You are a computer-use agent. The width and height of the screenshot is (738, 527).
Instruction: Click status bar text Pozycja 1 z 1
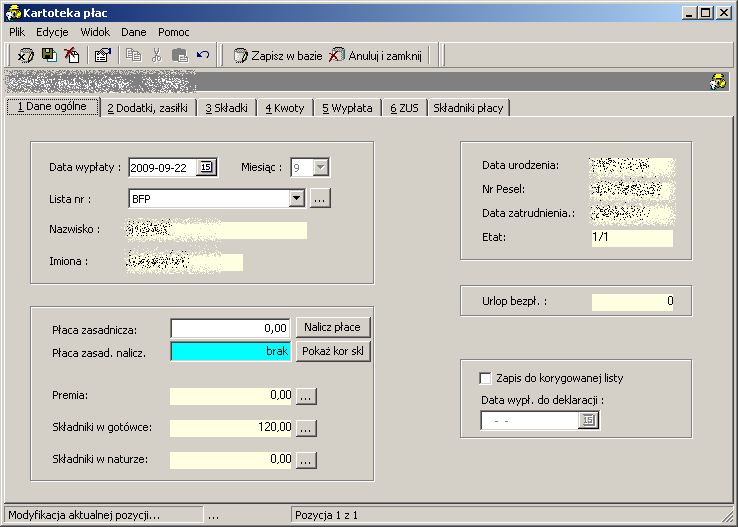(326, 515)
